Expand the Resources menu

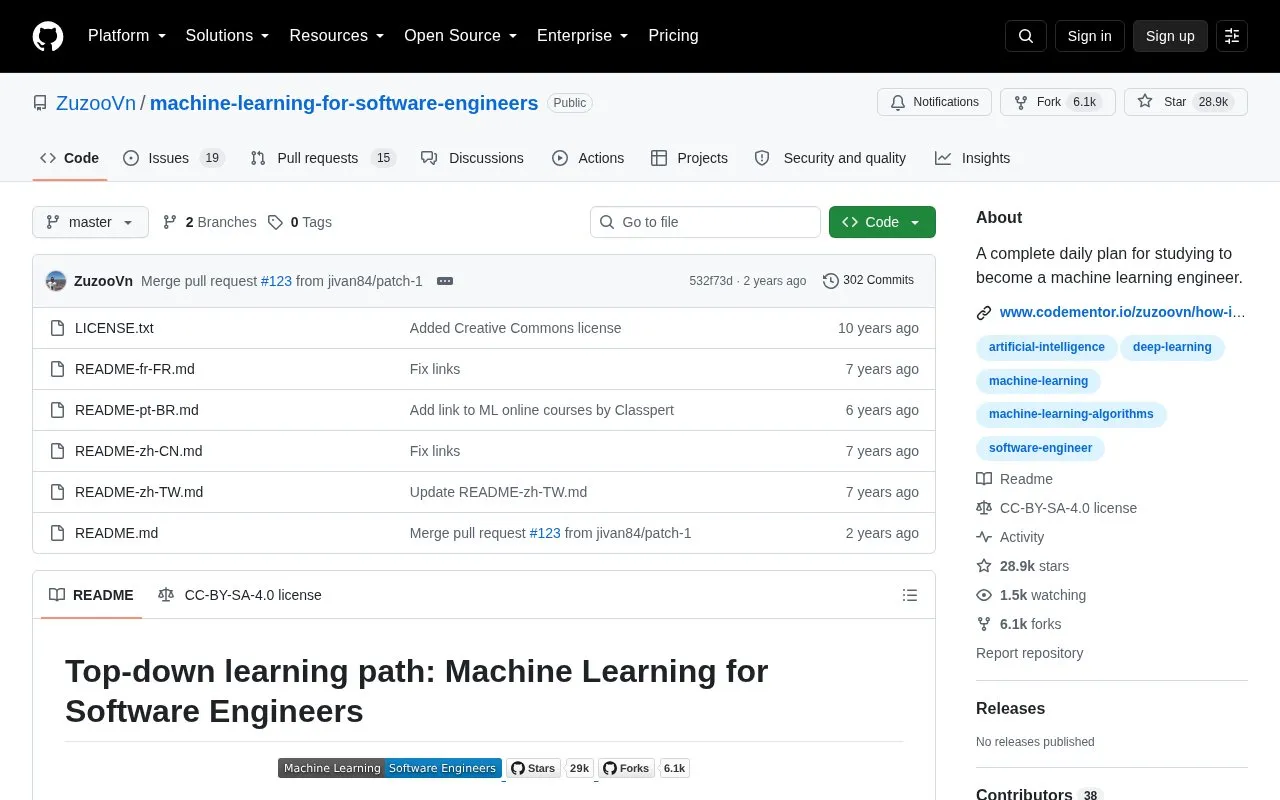coord(337,36)
